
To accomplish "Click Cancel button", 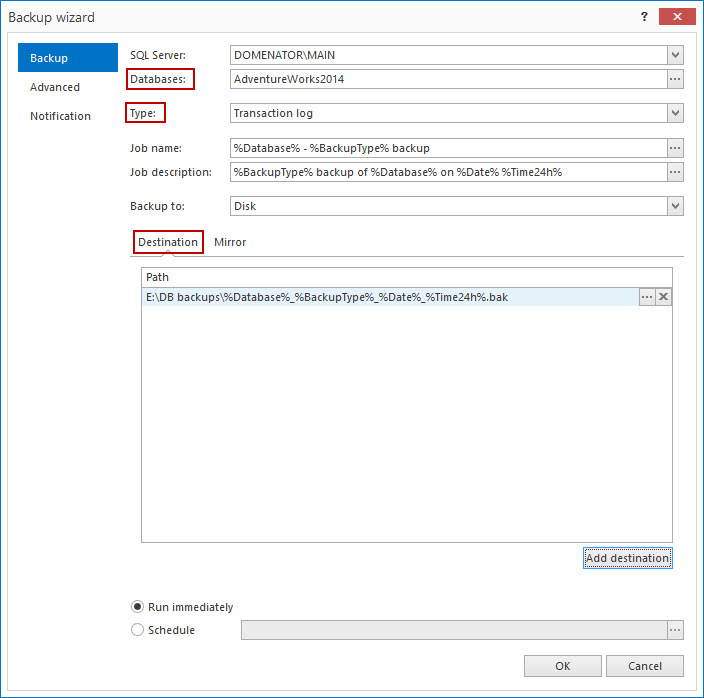I will [x=645, y=666].
